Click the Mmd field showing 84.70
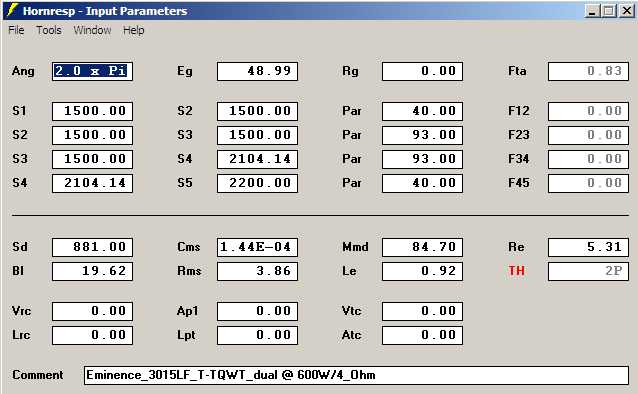 coord(422,247)
